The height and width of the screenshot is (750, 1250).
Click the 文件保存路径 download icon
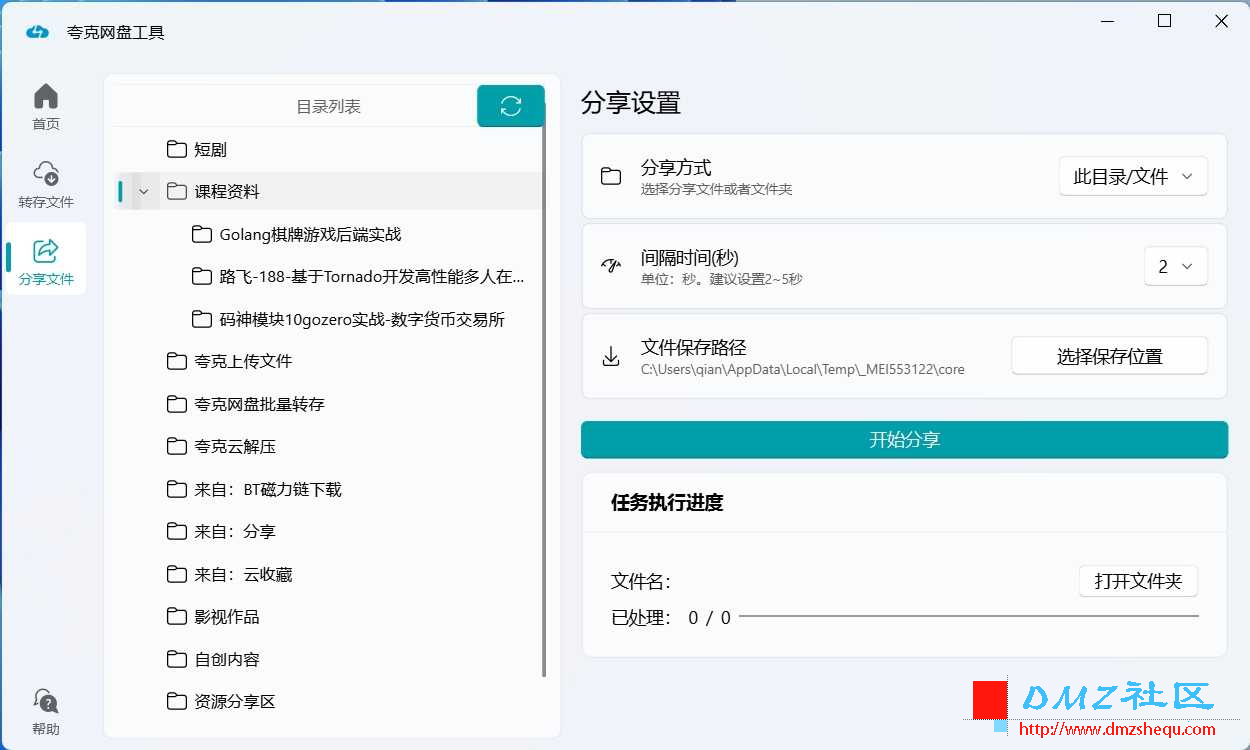(611, 356)
